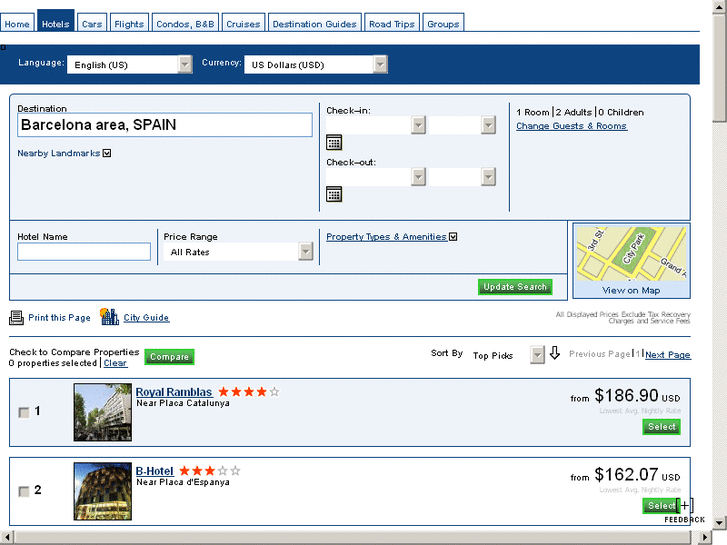Click the Hotel Name input field

point(84,251)
